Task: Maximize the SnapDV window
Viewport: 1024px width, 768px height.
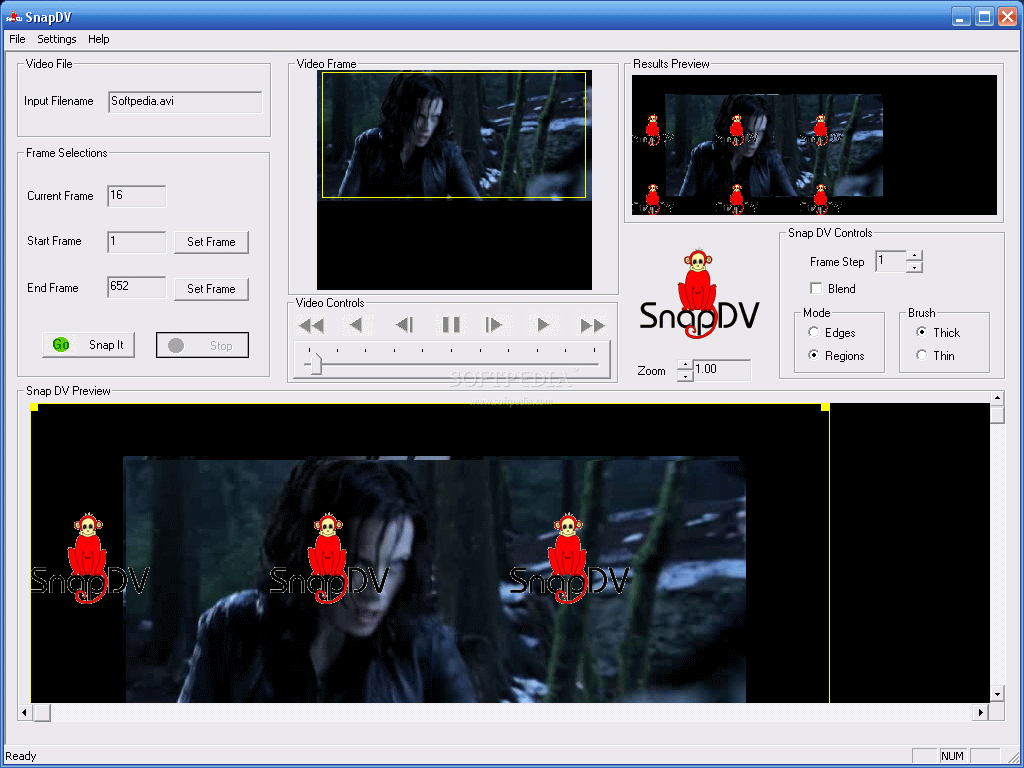Action: (x=984, y=16)
